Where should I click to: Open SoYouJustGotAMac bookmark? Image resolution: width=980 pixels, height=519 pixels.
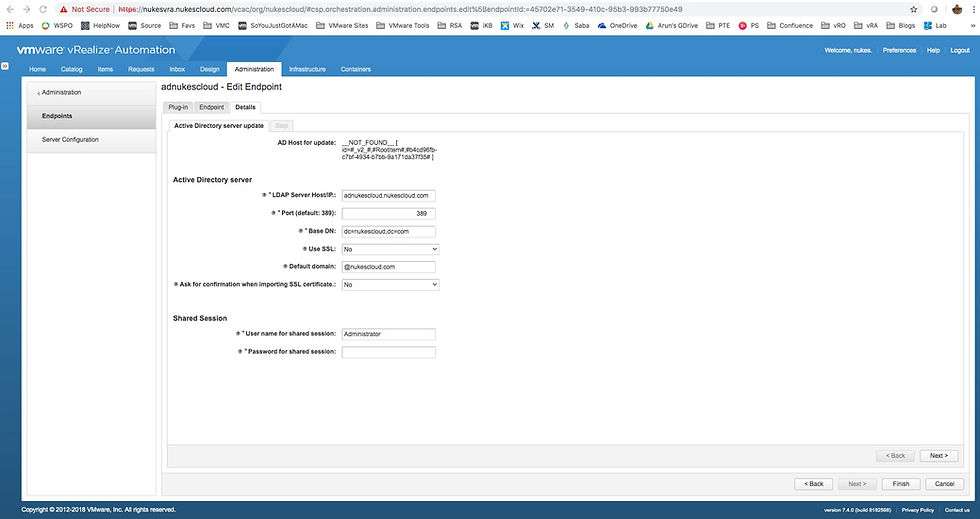tap(272, 26)
